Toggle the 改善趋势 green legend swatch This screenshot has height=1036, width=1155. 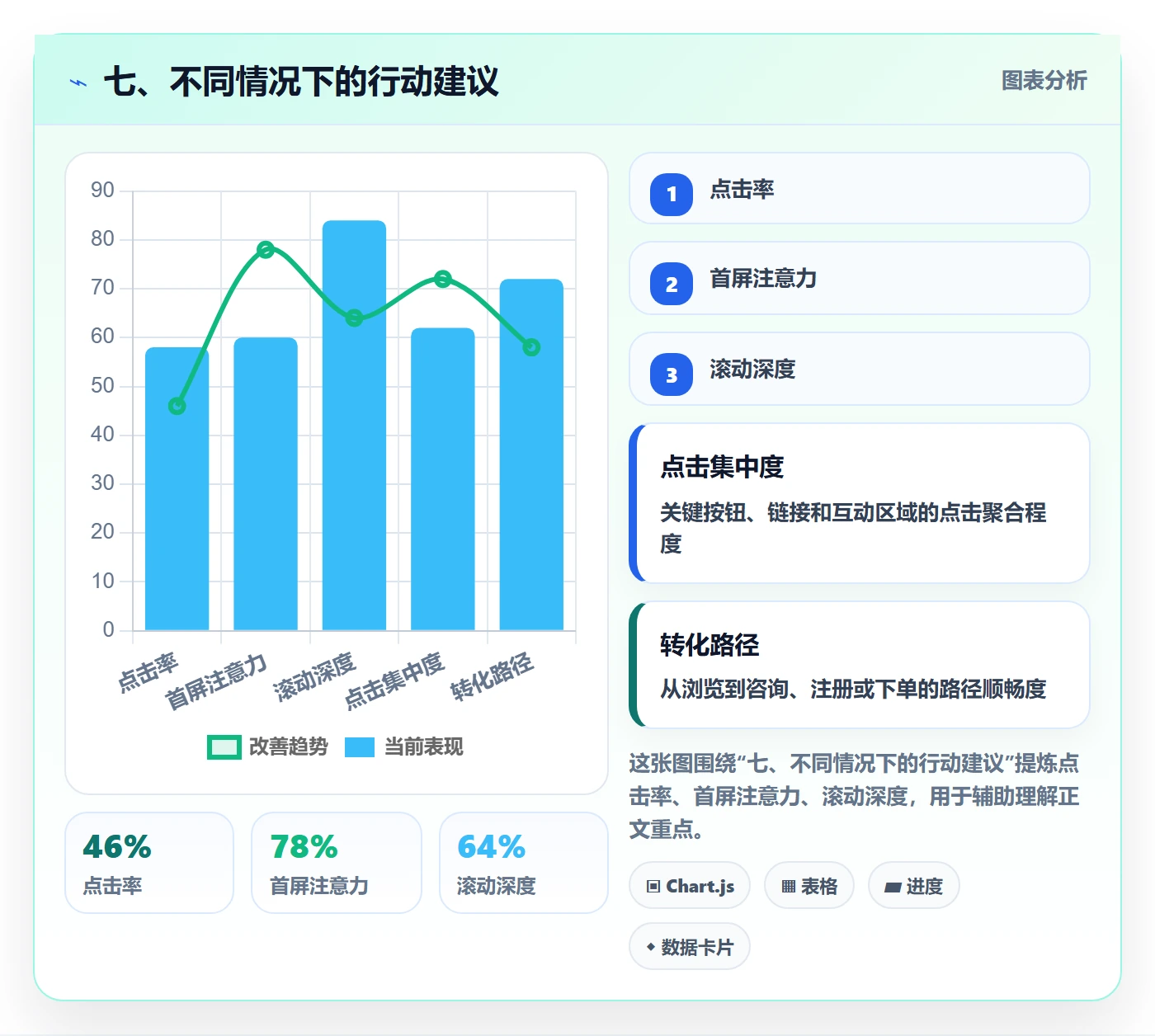click(224, 746)
